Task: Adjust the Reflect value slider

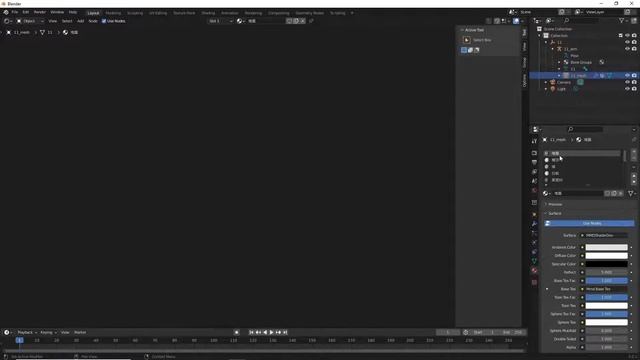Action: click(607, 272)
